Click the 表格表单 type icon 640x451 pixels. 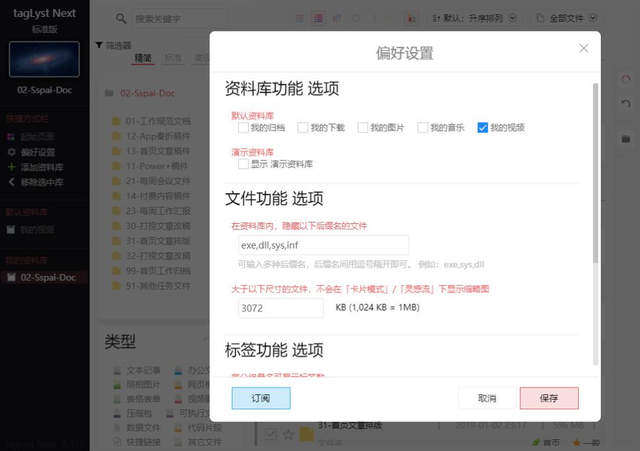117,399
